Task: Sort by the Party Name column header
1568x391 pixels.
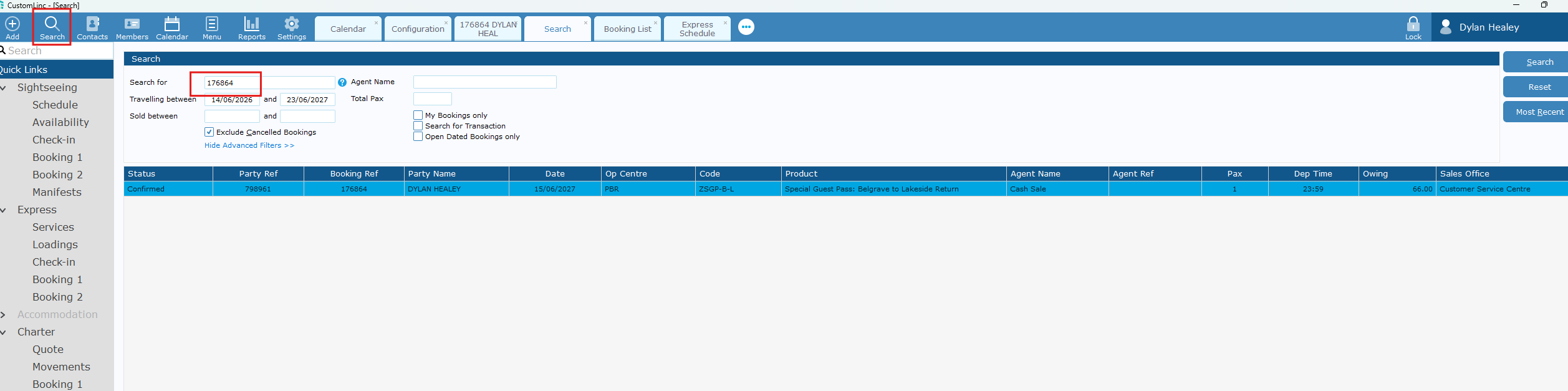Action: point(456,174)
